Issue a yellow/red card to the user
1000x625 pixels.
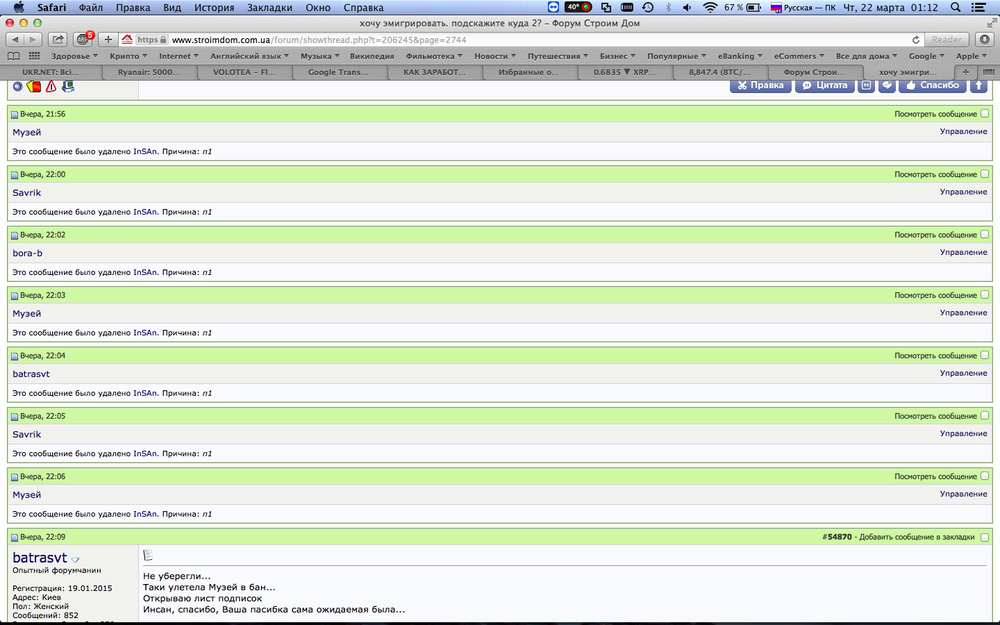click(34, 86)
